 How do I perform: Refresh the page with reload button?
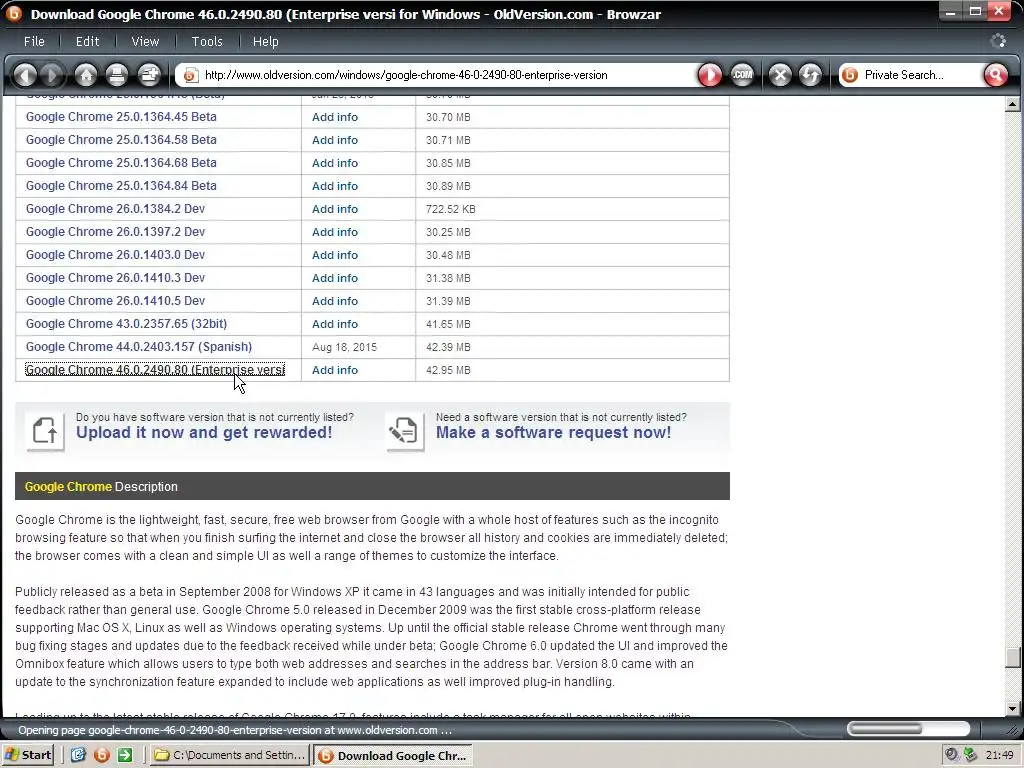(x=810, y=75)
